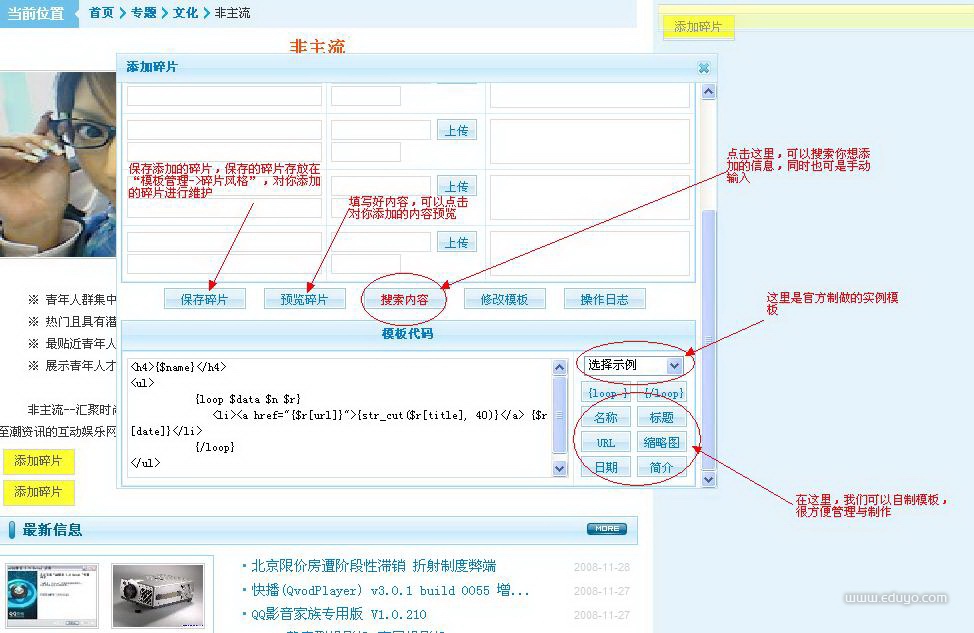
Task: Close the 添加碎片 dialog
Action: (x=703, y=68)
